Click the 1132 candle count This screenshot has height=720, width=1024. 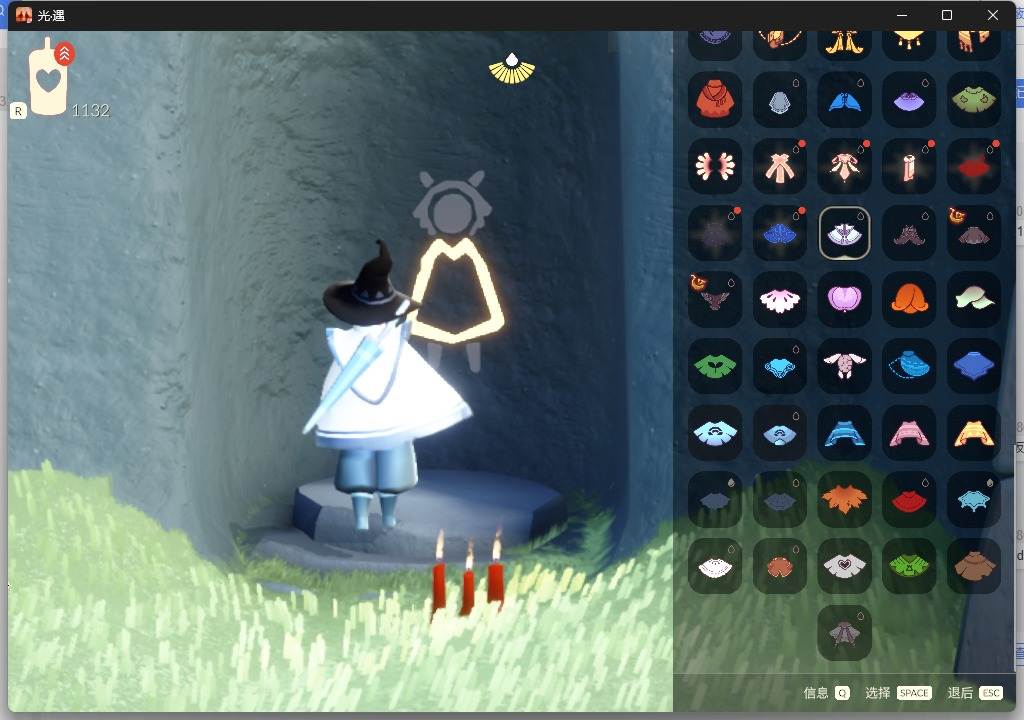[90, 110]
